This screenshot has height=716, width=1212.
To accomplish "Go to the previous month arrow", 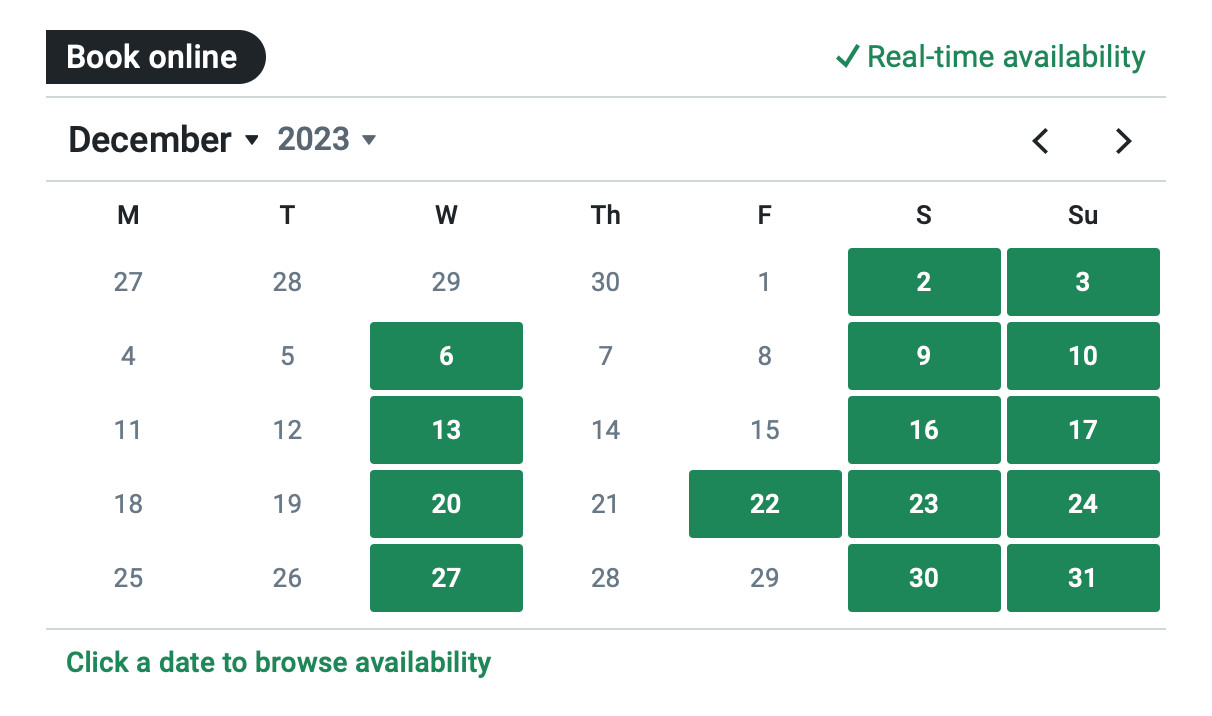I will click(x=1040, y=141).
